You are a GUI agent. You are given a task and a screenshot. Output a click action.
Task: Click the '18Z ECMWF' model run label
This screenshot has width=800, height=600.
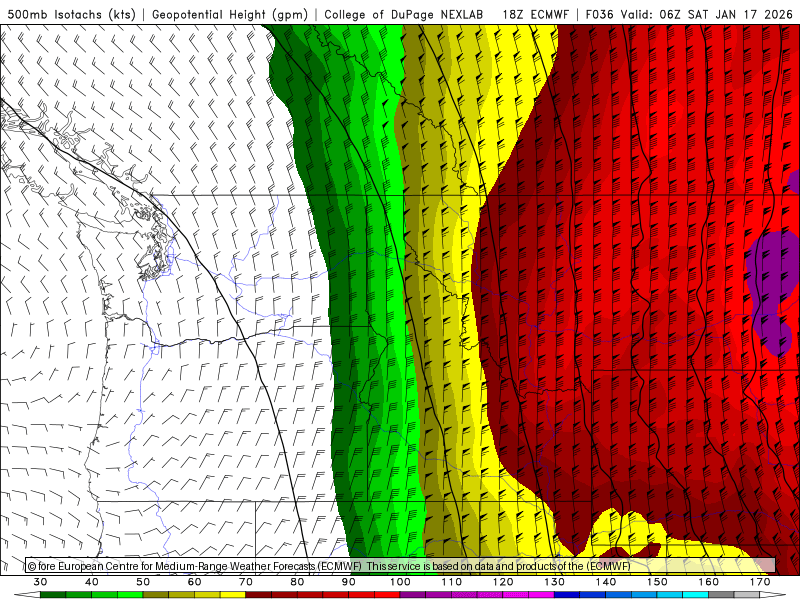pyautogui.click(x=535, y=14)
